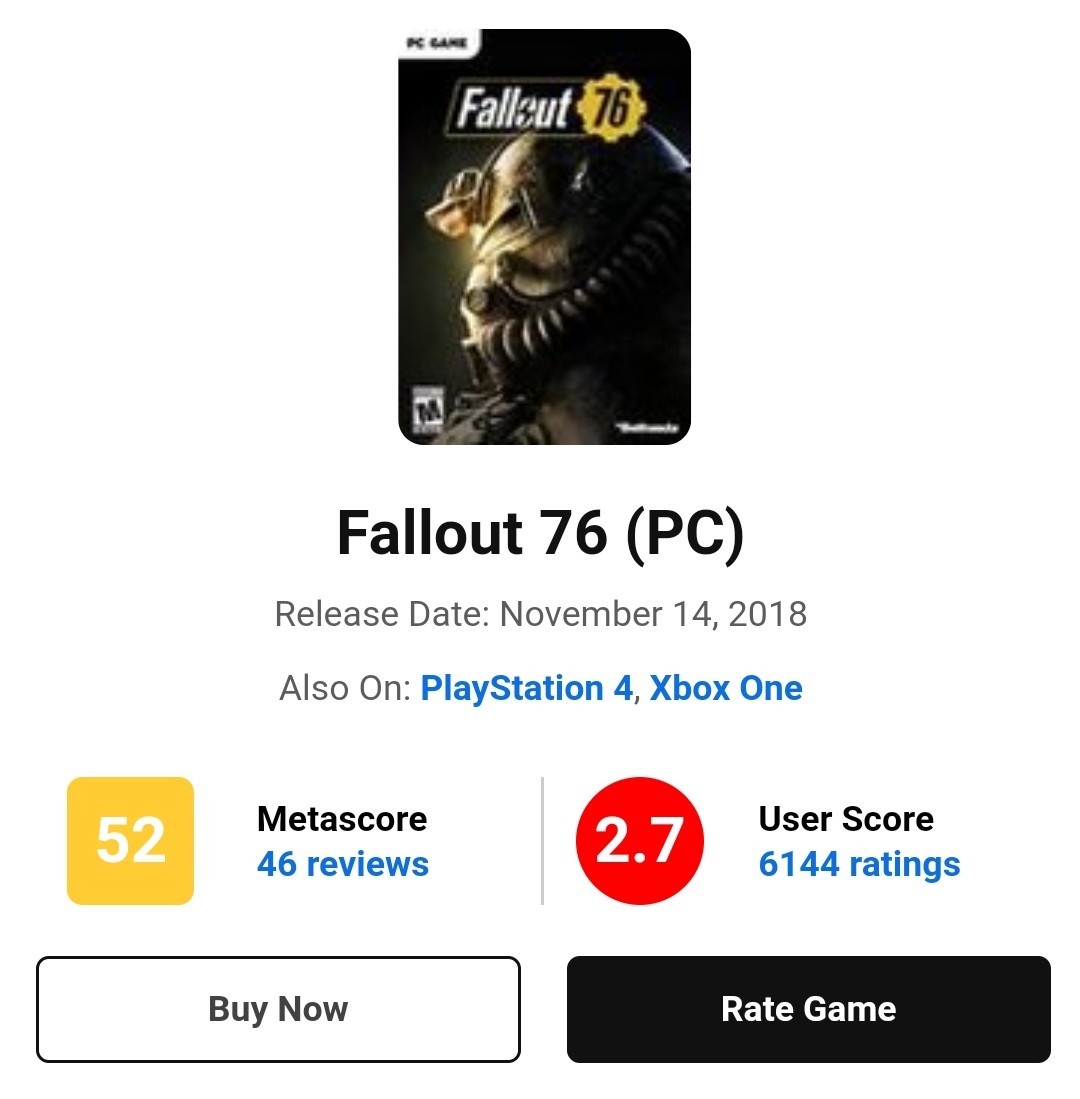Open the PlayStation 4 version link
The width and height of the screenshot is (1080, 1099).
click(526, 688)
